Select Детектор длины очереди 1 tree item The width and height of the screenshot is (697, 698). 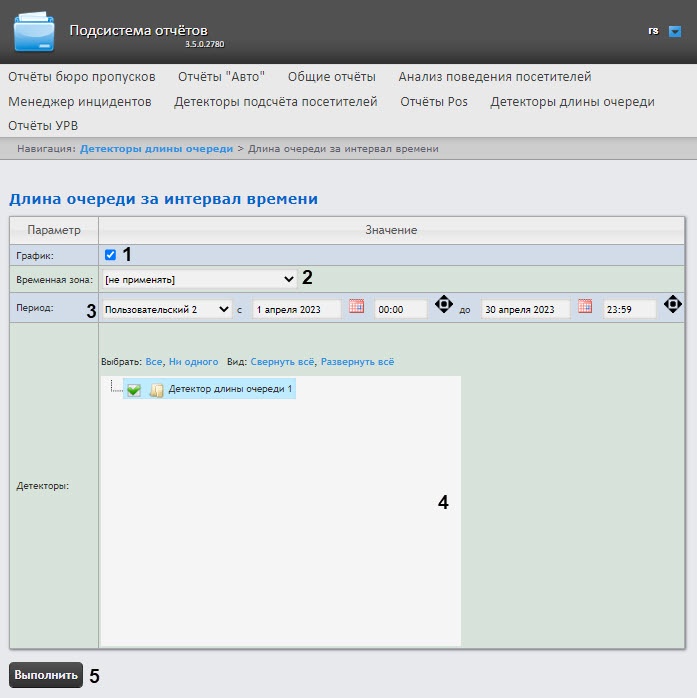(x=230, y=389)
